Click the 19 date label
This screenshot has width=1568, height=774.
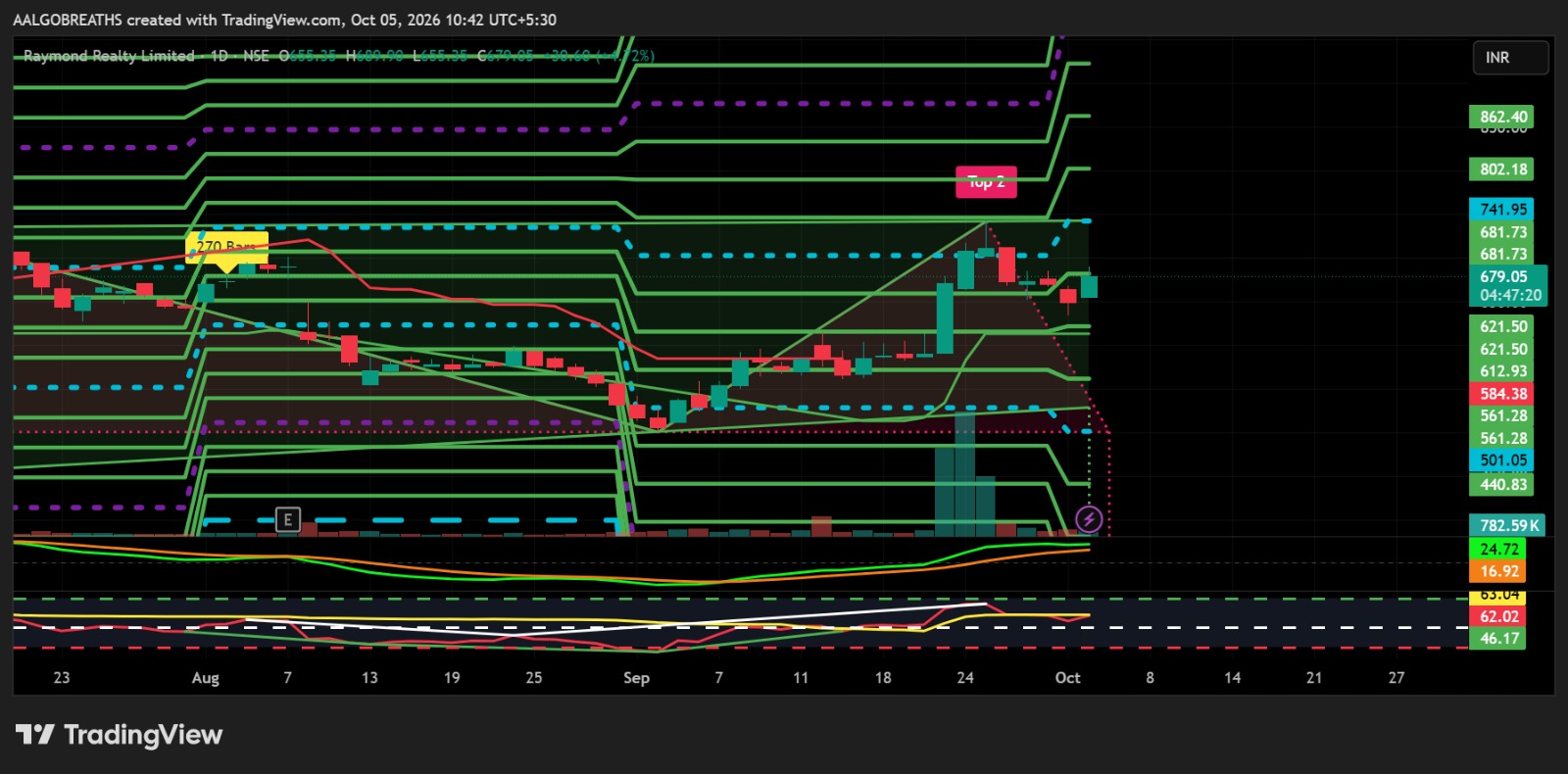click(x=452, y=678)
